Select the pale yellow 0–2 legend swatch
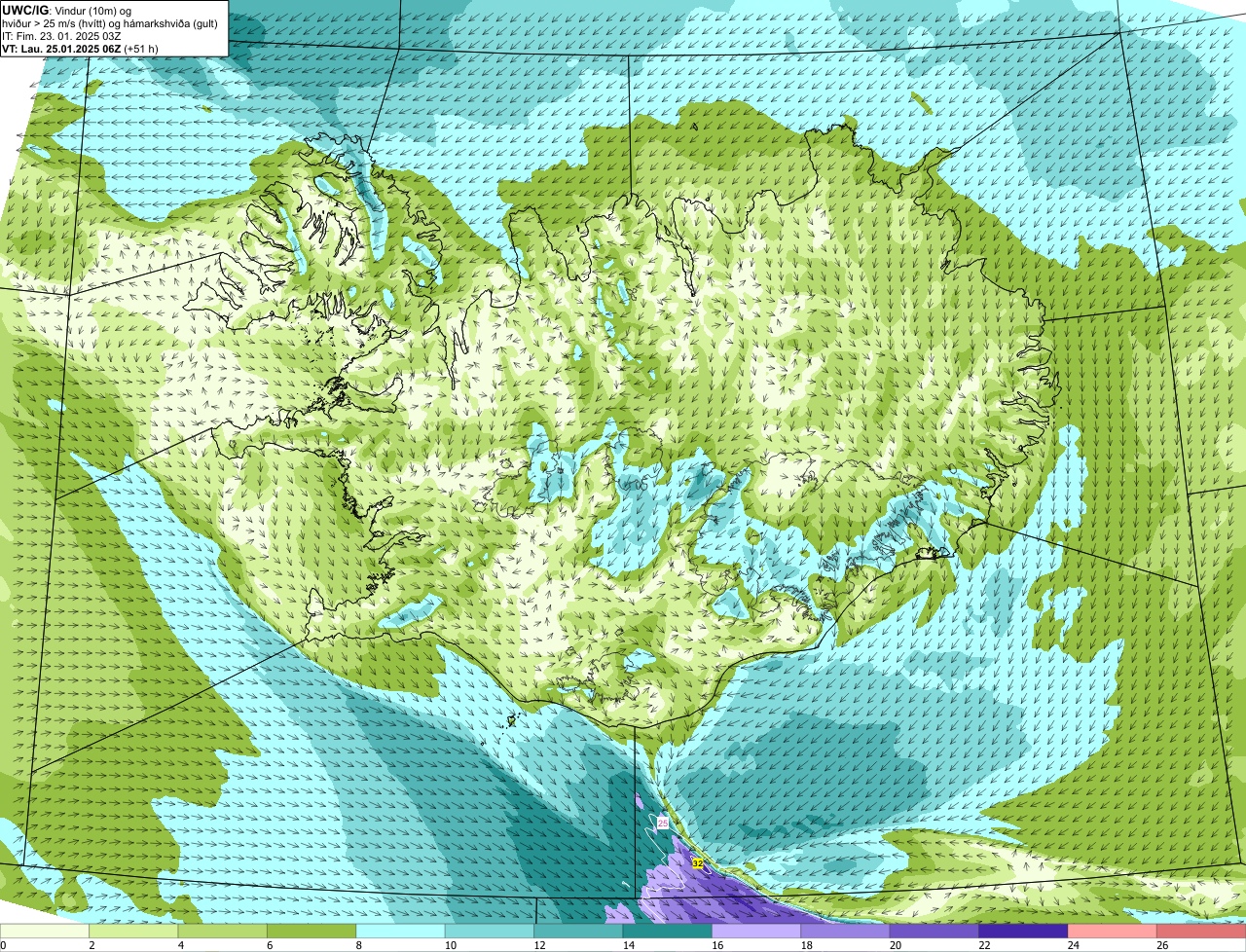Image resolution: width=1246 pixels, height=952 pixels. point(45,931)
